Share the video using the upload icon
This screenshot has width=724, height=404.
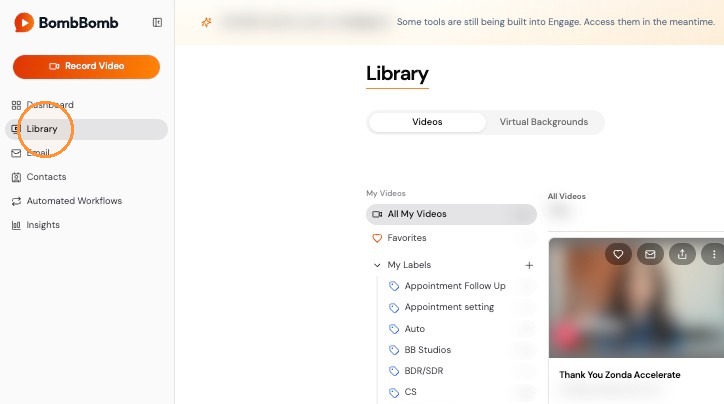[x=682, y=254]
